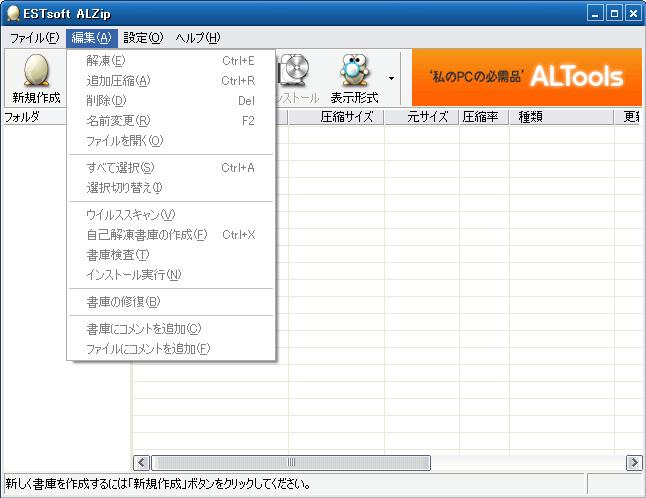This screenshot has height=498, width=646.
Task: Select 追加圧縮(A) menu entry
Action: (x=171, y=81)
